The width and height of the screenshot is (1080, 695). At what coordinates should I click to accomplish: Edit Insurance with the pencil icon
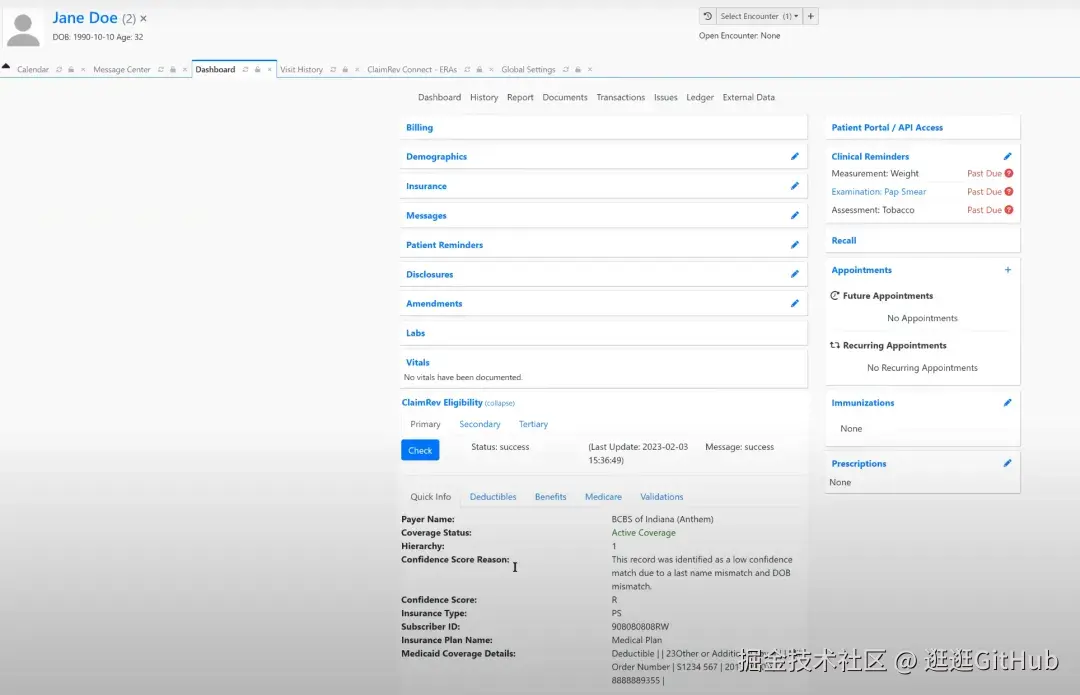click(x=795, y=186)
